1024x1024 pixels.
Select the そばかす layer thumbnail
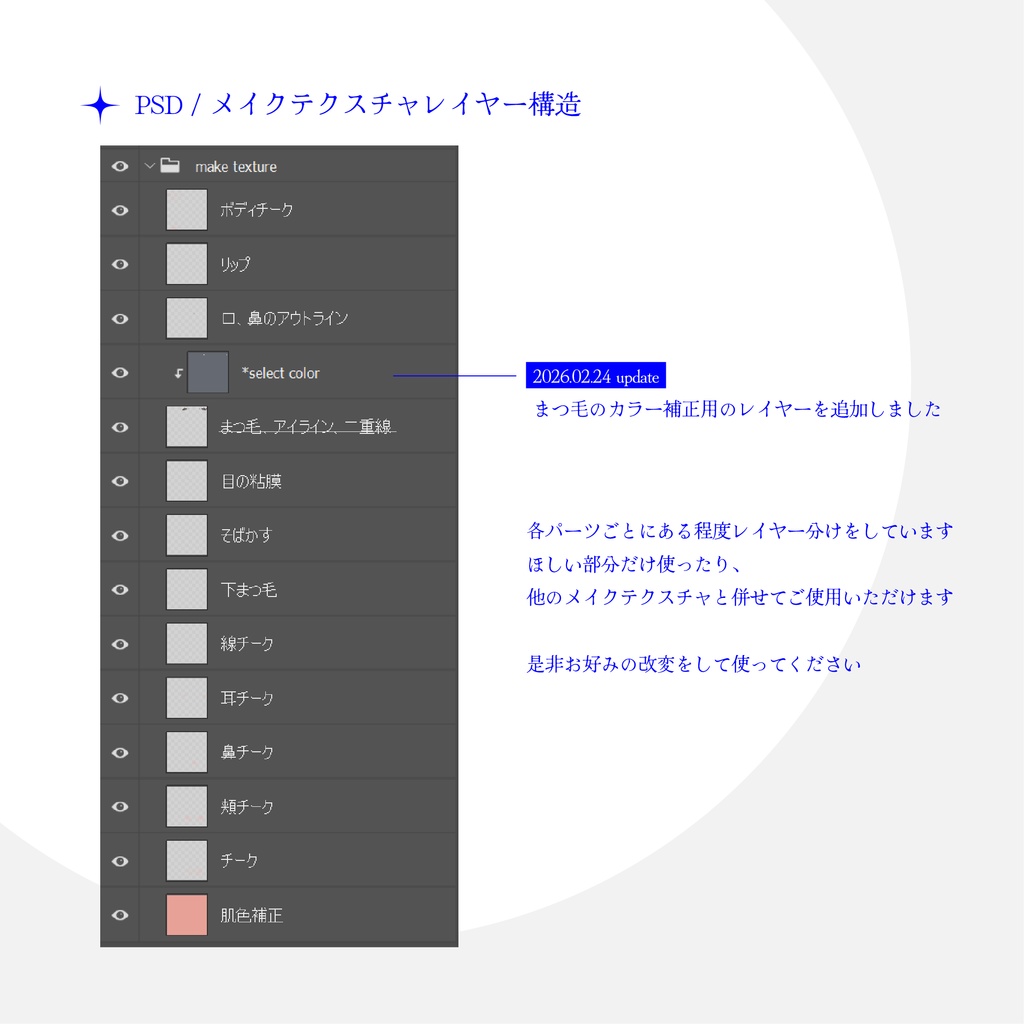[187, 535]
